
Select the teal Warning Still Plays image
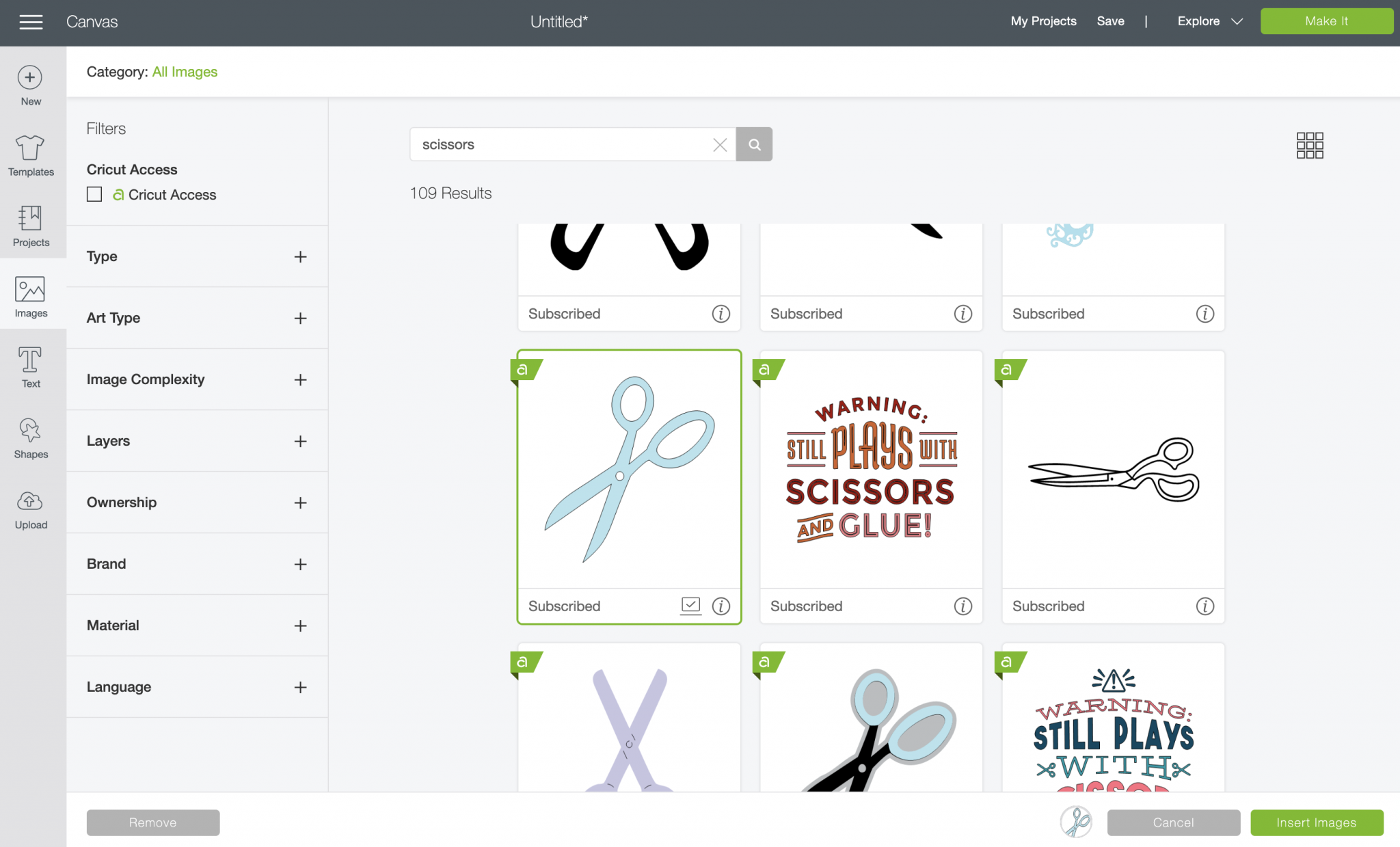(1113, 718)
